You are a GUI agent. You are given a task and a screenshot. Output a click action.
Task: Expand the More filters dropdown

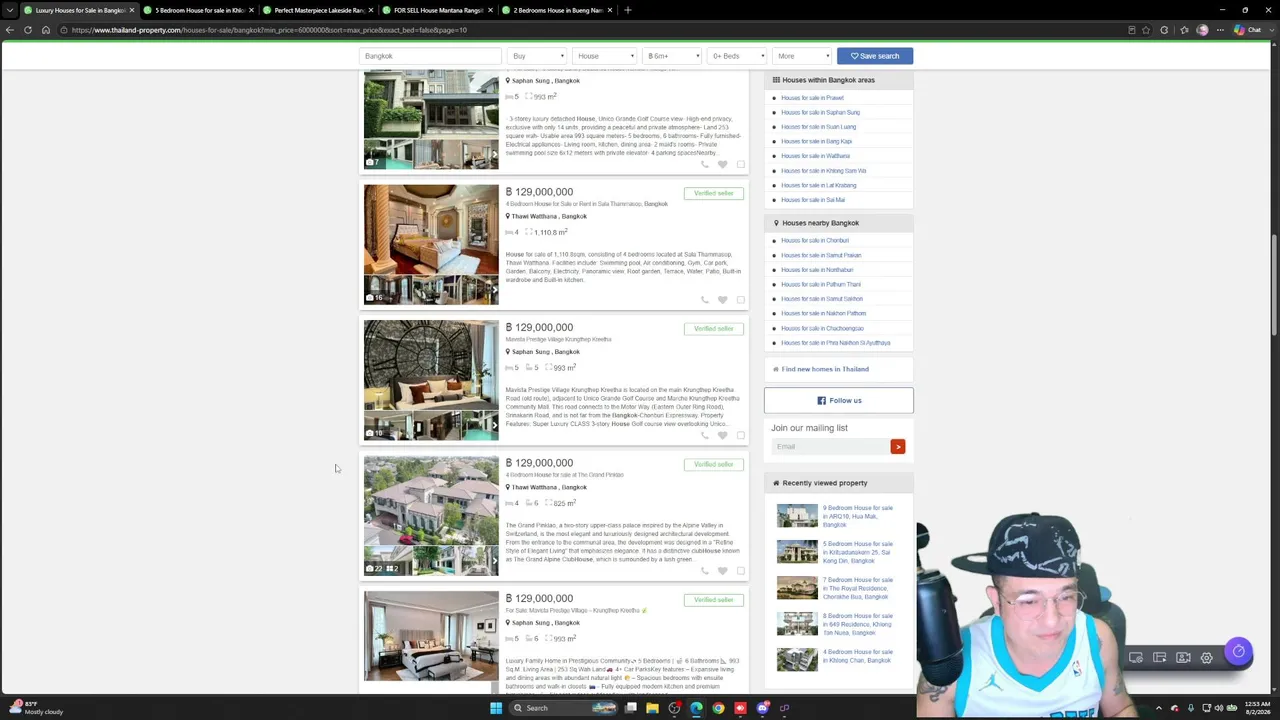tap(803, 56)
